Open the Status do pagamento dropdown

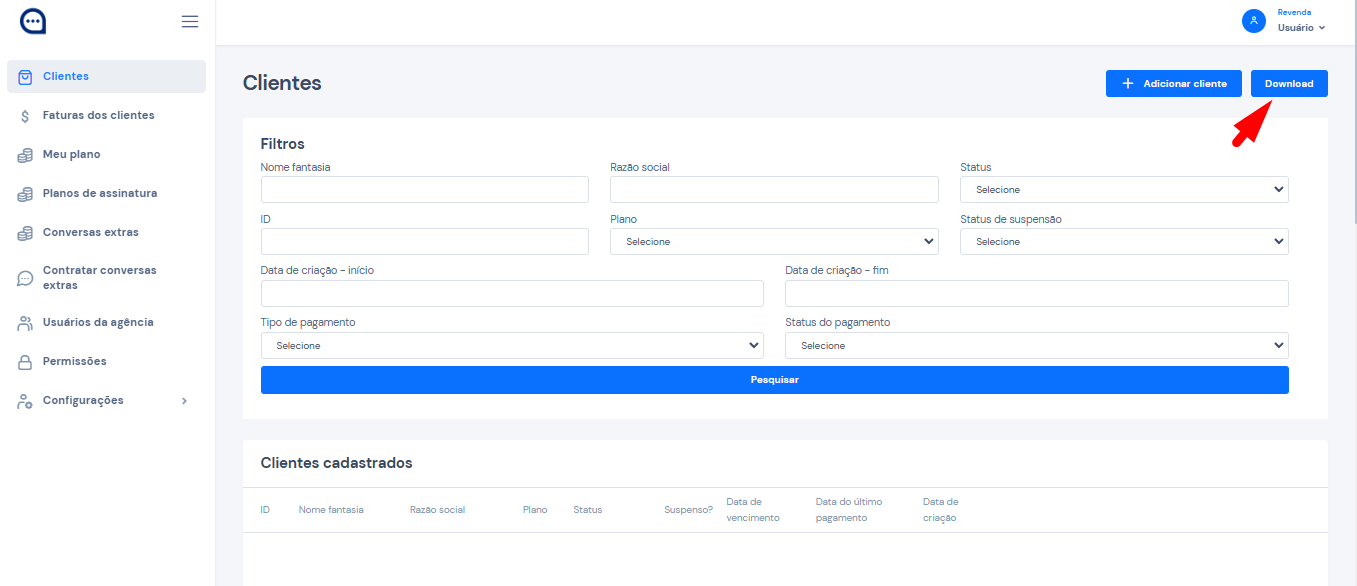point(1036,345)
